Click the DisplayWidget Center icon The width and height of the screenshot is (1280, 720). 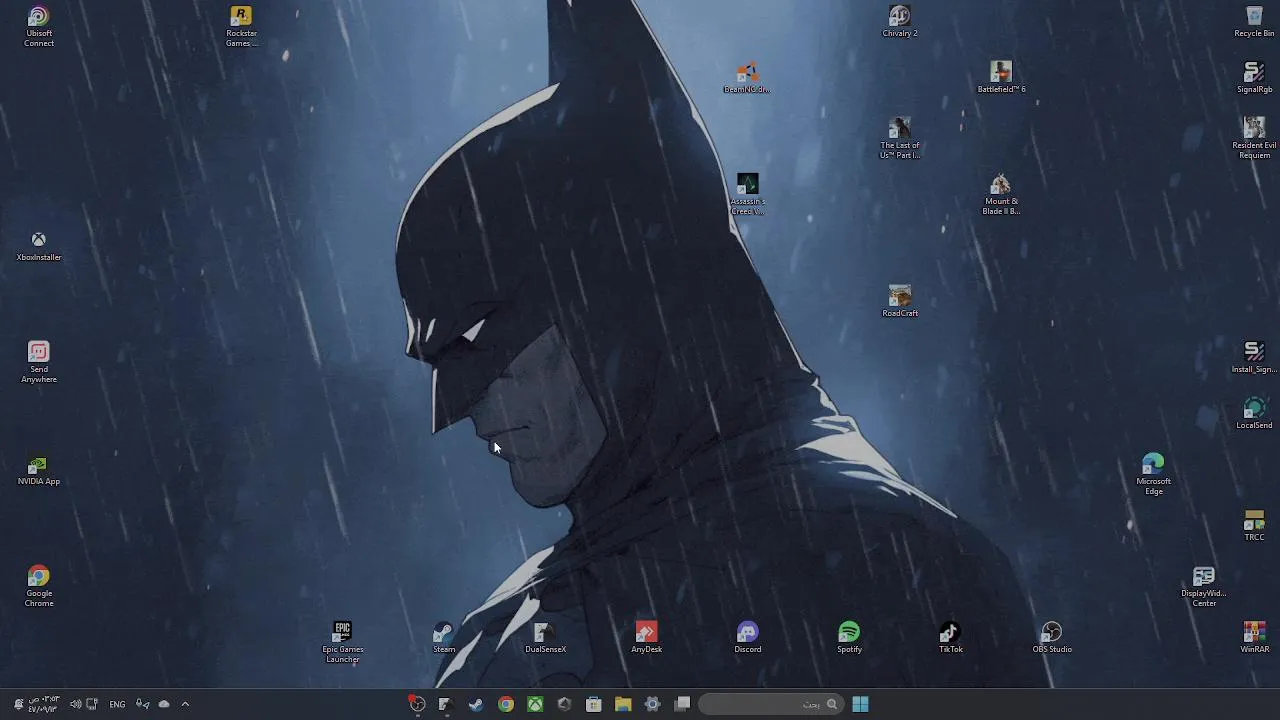pos(1204,586)
